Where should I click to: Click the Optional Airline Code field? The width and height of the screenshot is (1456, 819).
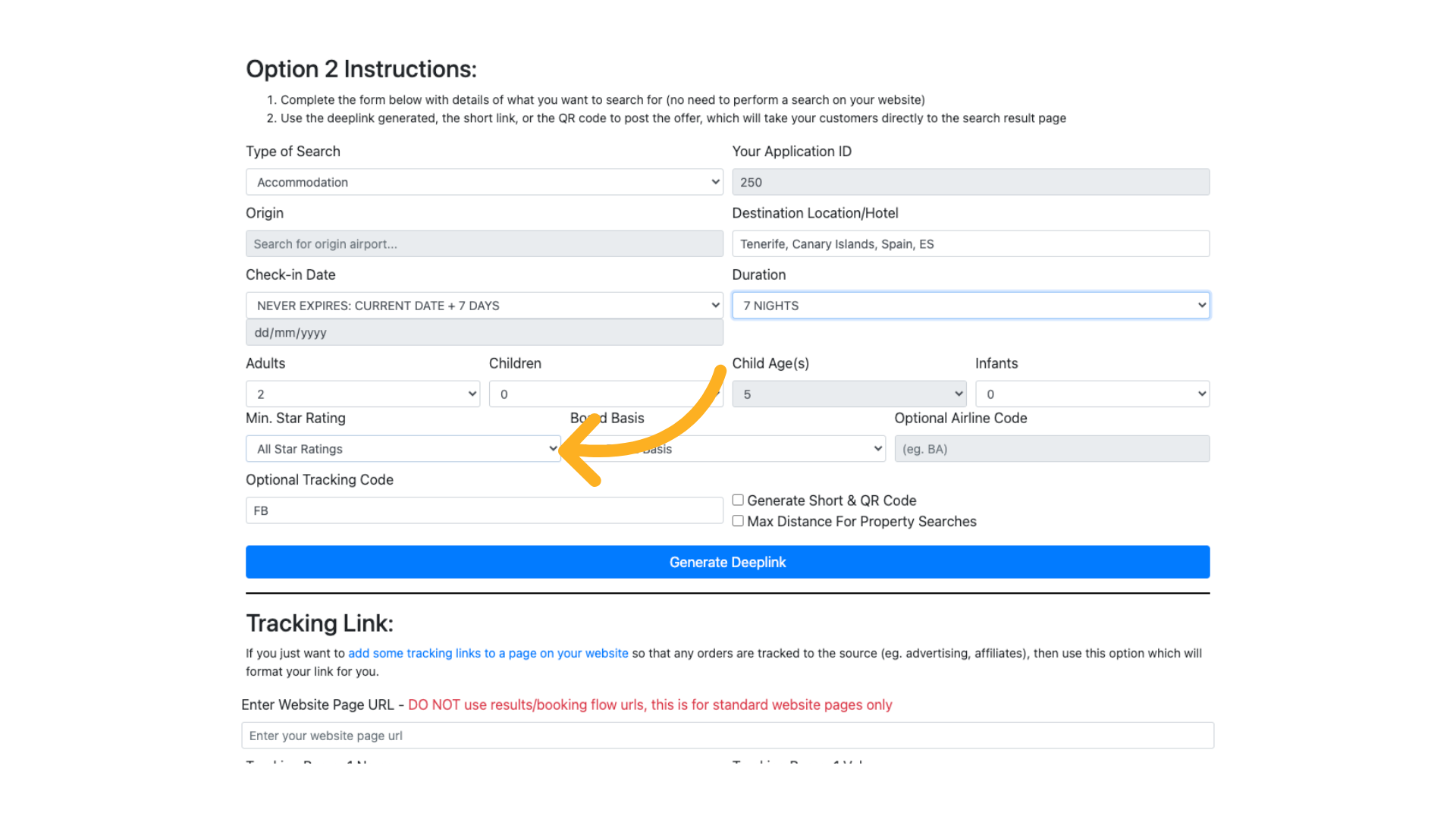pyautogui.click(x=1052, y=449)
